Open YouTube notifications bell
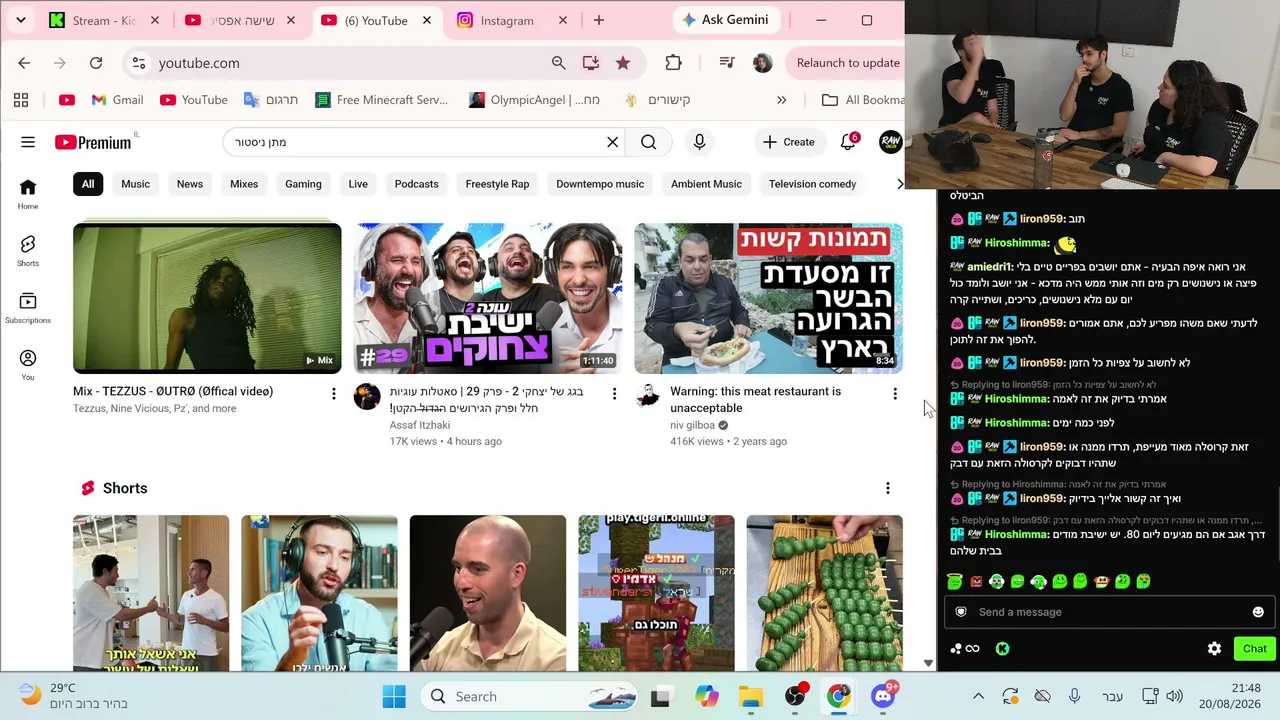The image size is (1280, 720). click(848, 142)
